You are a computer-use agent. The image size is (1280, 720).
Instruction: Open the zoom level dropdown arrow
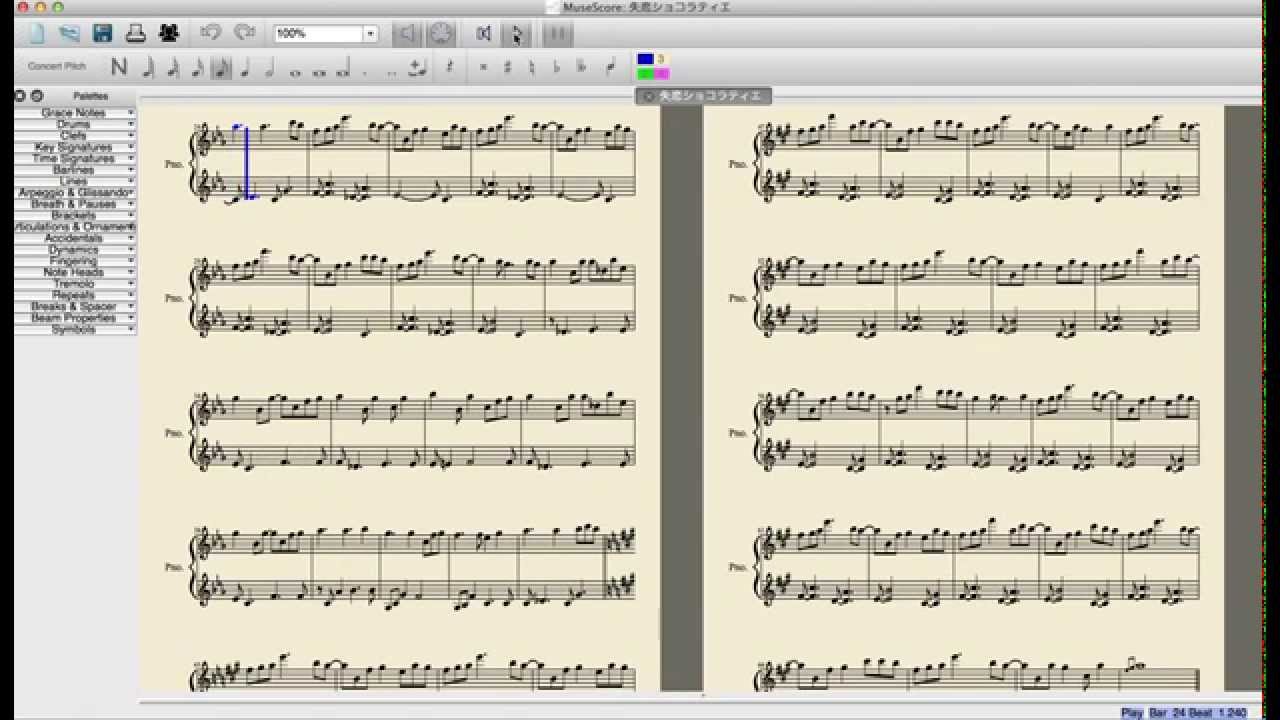(370, 34)
